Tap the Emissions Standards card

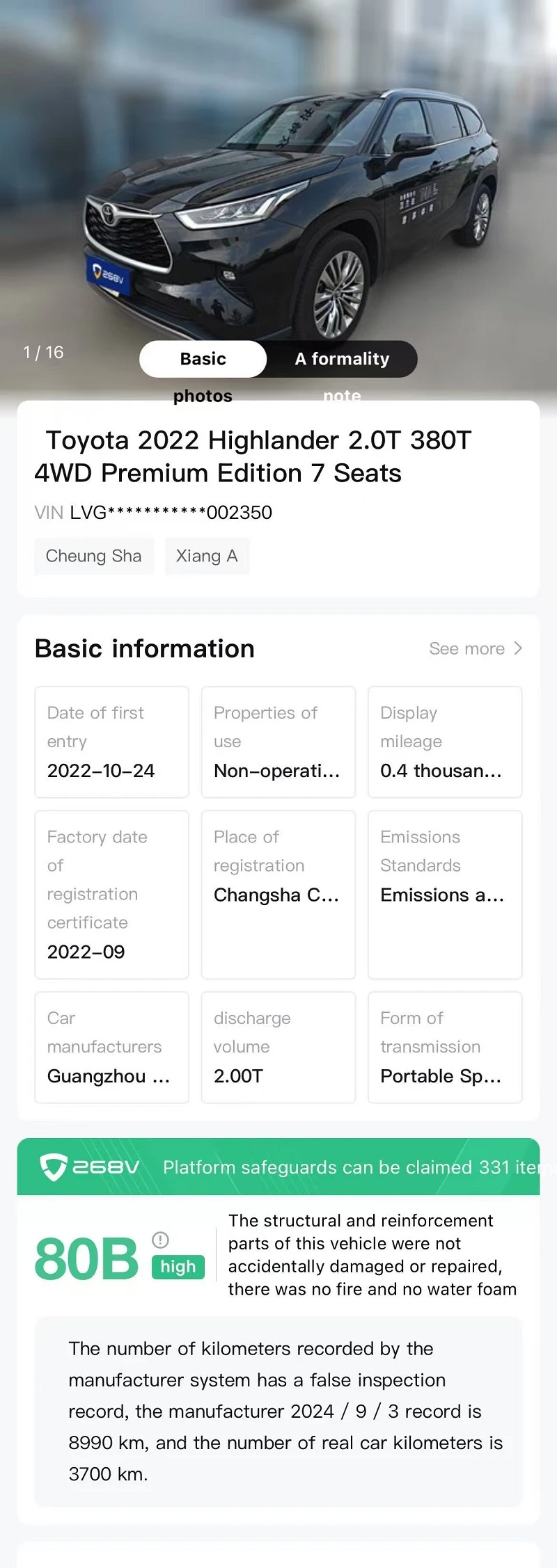click(x=445, y=895)
